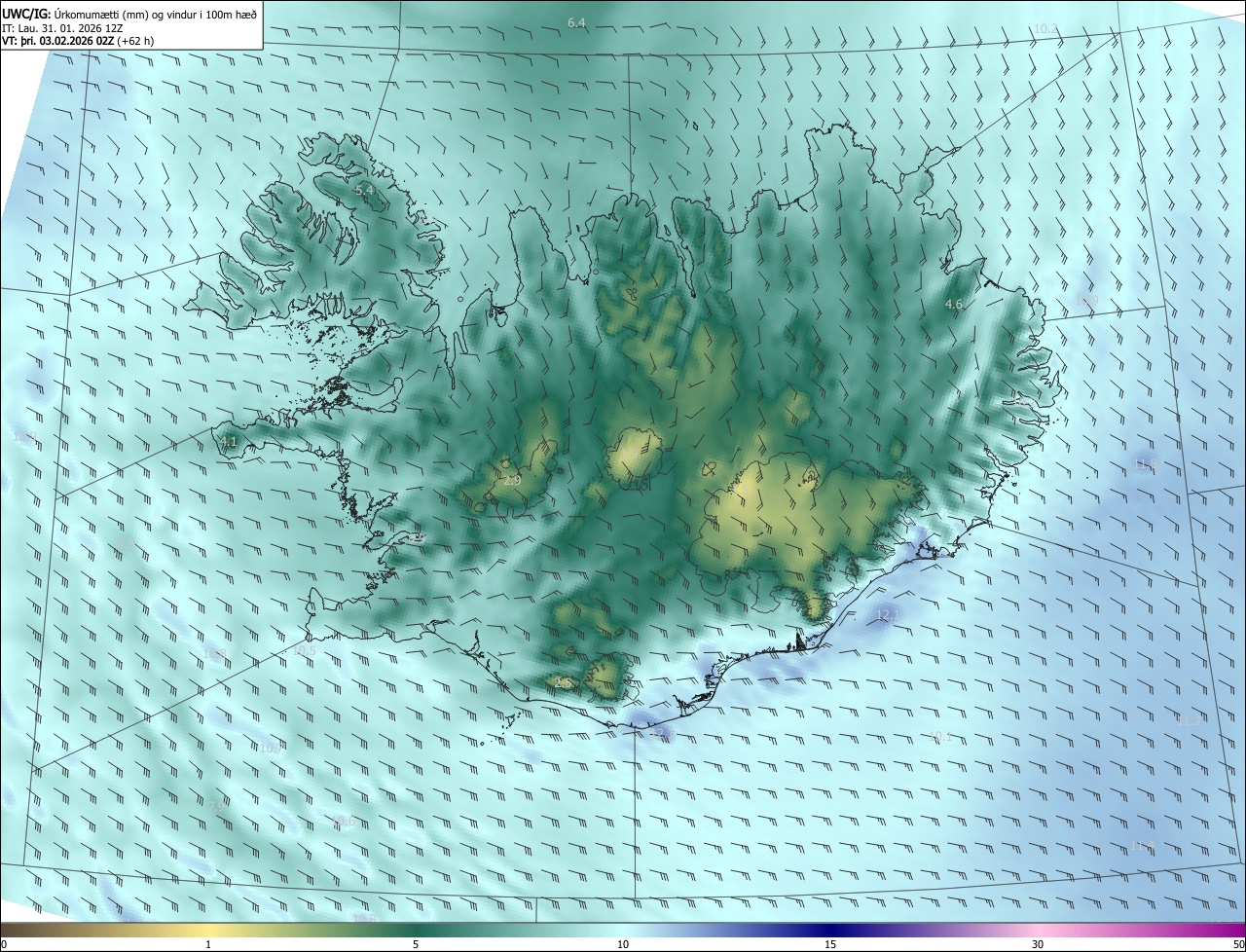Click the 10.7 value label over the sea
This screenshot has height=952, width=1246.
(x=271, y=749)
